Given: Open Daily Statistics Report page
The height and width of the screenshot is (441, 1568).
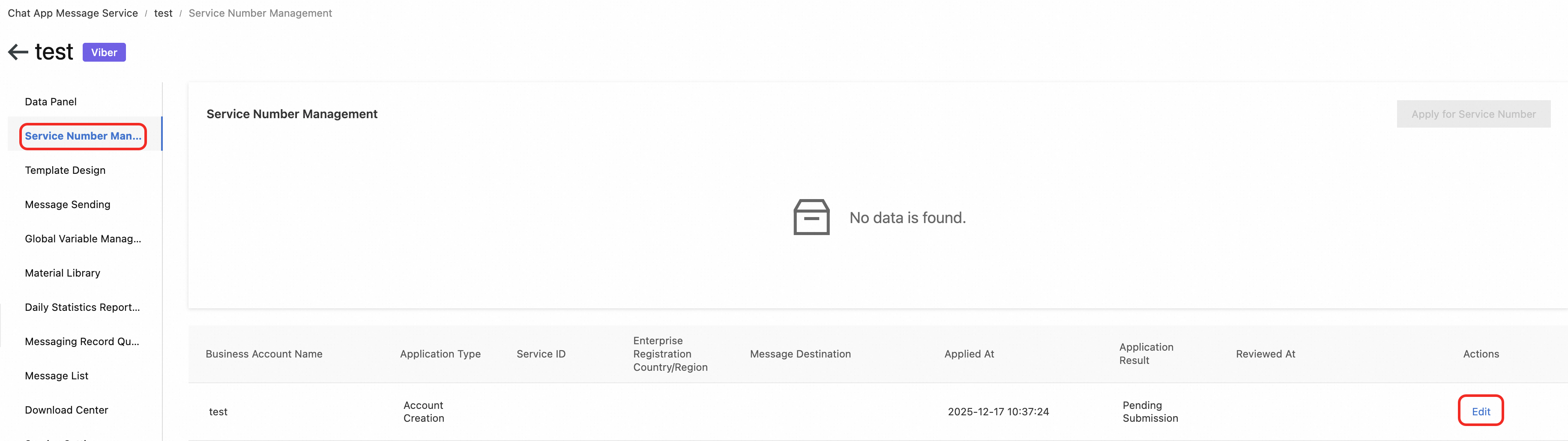Looking at the screenshot, I should coord(82,307).
